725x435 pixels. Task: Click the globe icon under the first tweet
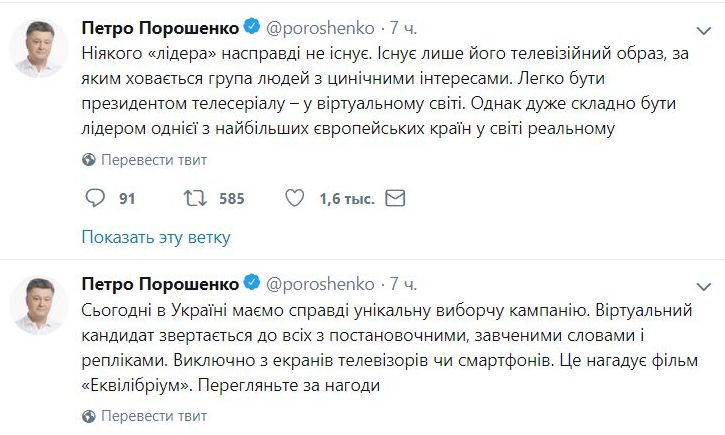point(88,159)
